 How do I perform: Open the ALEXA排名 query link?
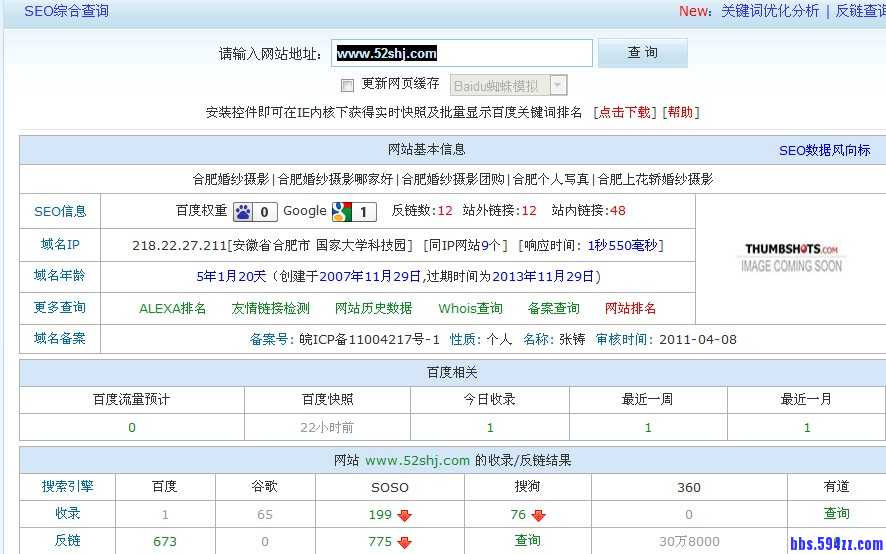[x=172, y=308]
